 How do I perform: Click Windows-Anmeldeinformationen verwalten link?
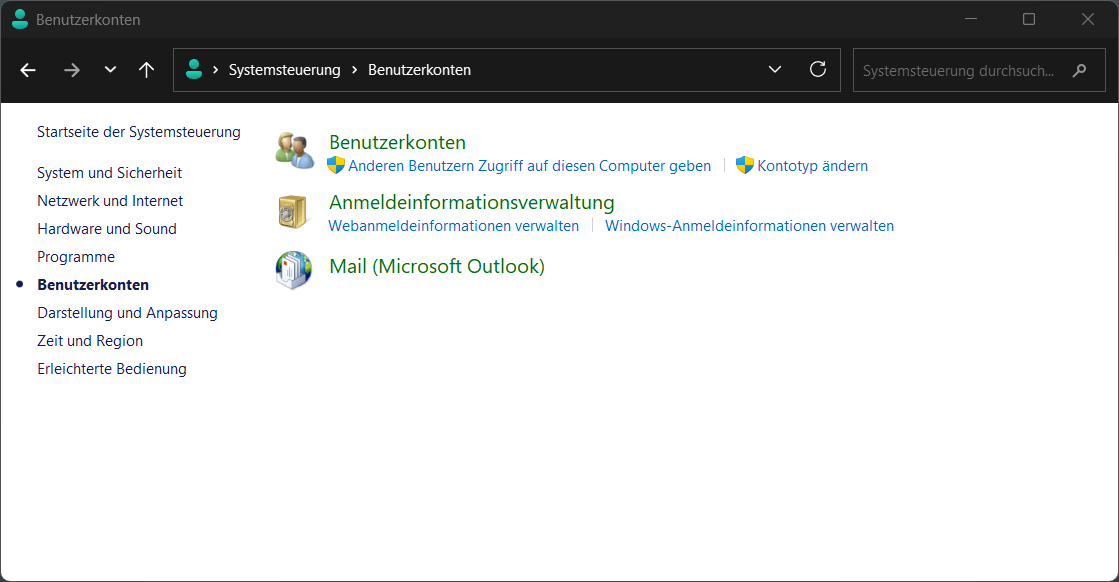(749, 226)
